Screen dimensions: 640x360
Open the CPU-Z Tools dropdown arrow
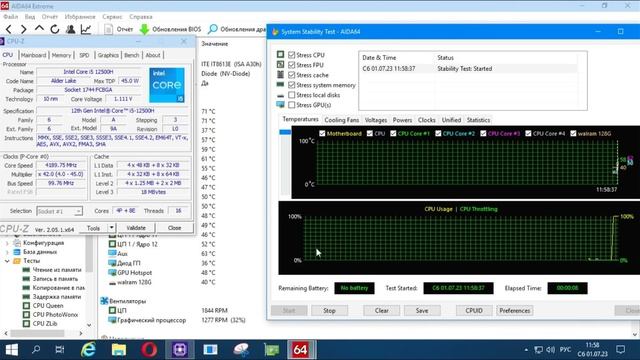point(111,227)
